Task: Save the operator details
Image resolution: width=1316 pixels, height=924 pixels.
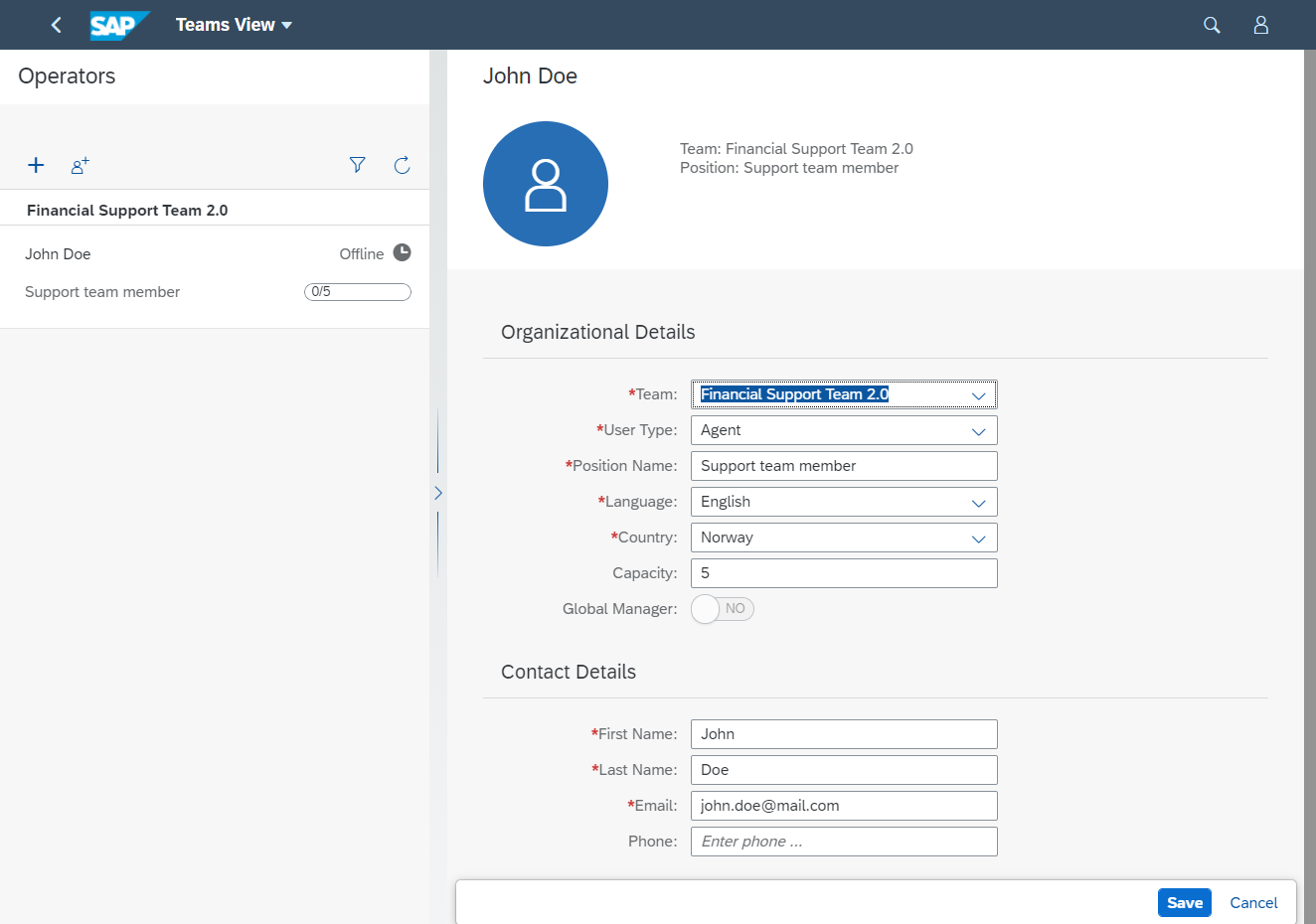Action: coord(1185,902)
